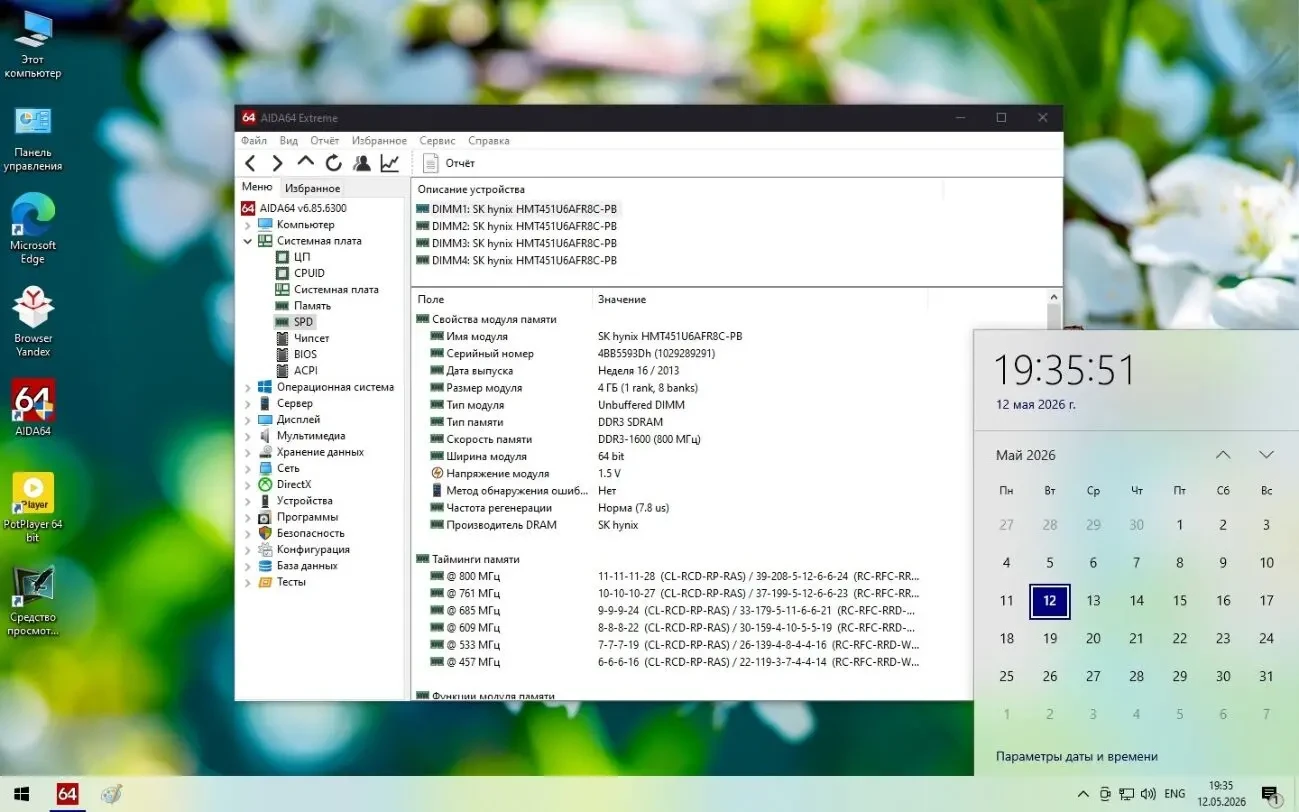The height and width of the screenshot is (812, 1299).
Task: Expand the Хранение данных tree node
Action: (249, 452)
